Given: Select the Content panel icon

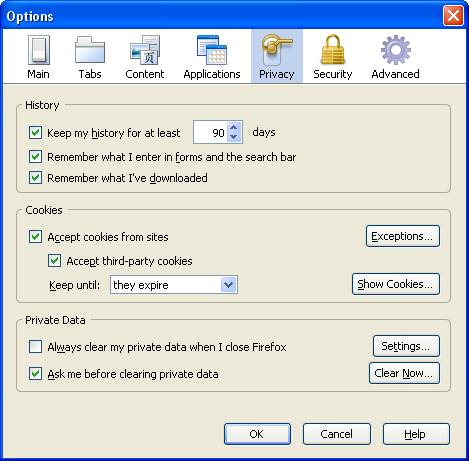Looking at the screenshot, I should click(x=145, y=50).
